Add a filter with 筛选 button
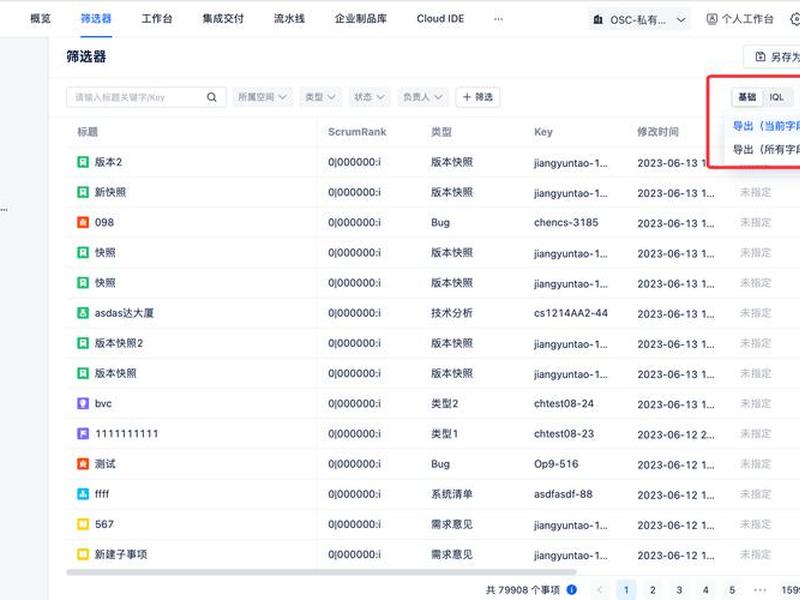This screenshot has height=600, width=800. coord(478,97)
